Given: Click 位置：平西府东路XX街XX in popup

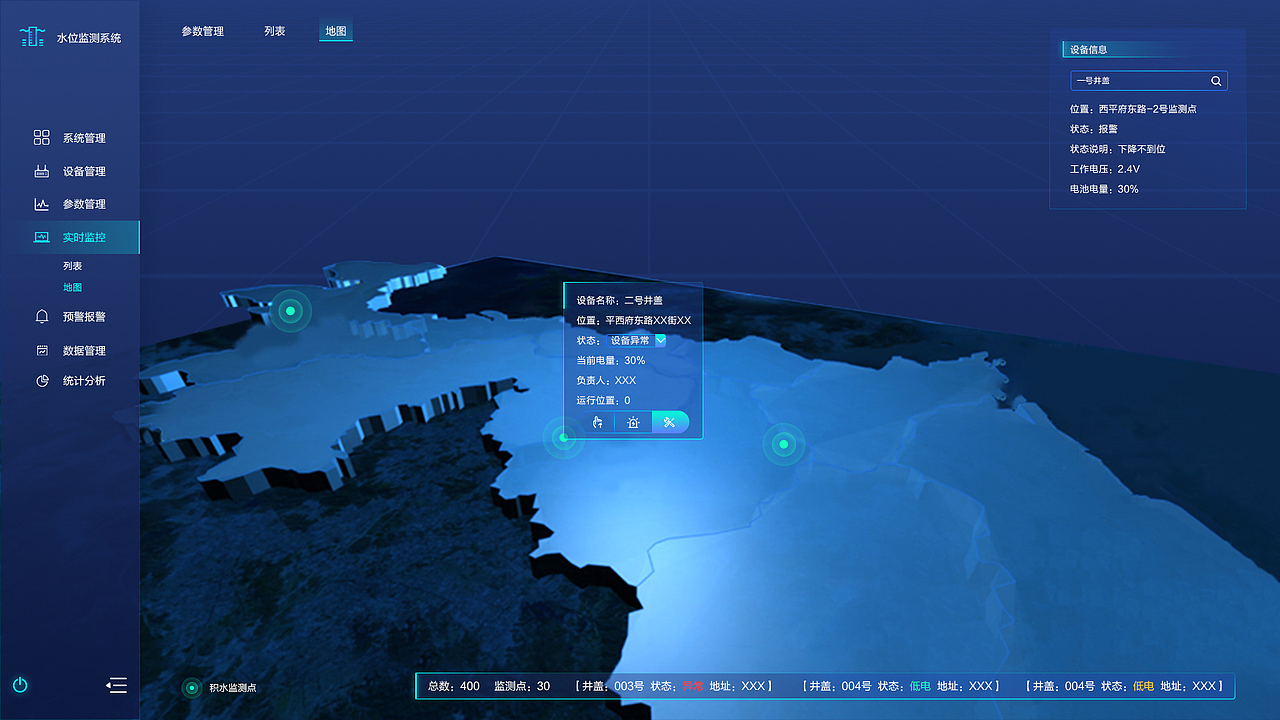Looking at the screenshot, I should (x=634, y=320).
